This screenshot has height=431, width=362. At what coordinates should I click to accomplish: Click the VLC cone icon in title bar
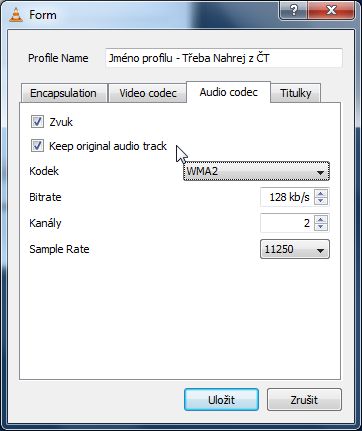pos(16,15)
